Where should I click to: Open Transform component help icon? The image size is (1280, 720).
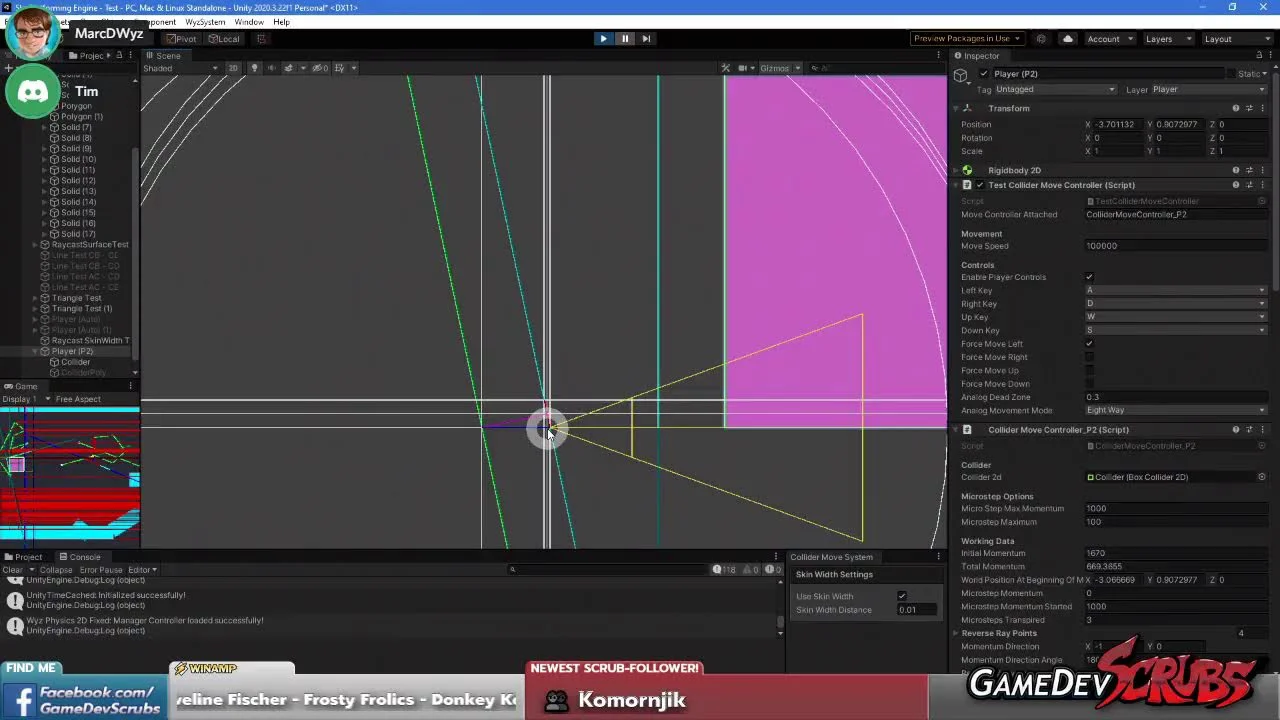tap(1235, 108)
